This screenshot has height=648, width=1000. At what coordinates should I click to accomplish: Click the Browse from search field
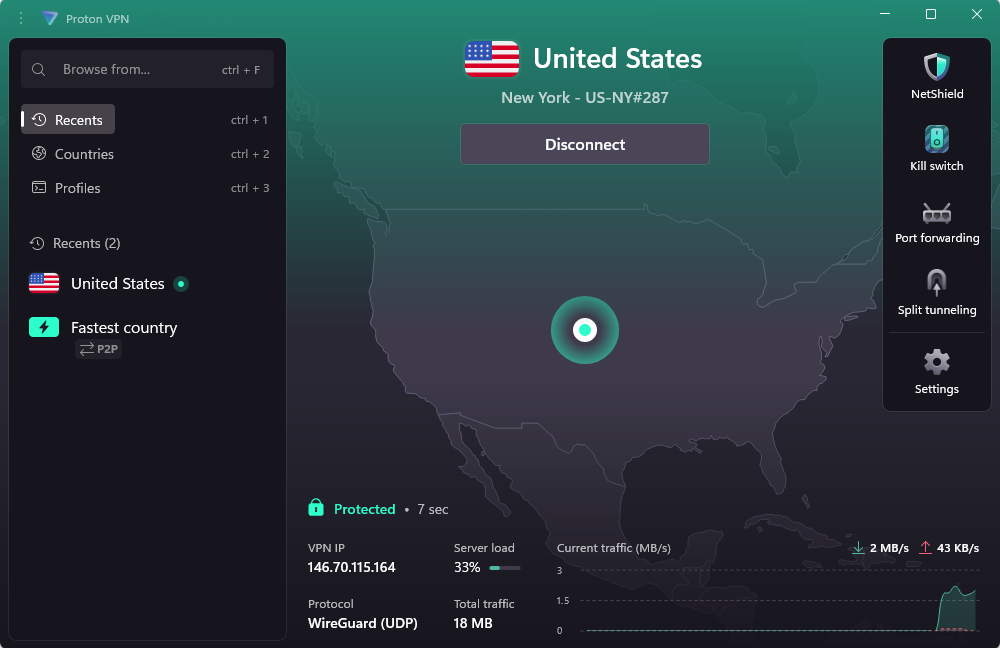click(x=147, y=69)
